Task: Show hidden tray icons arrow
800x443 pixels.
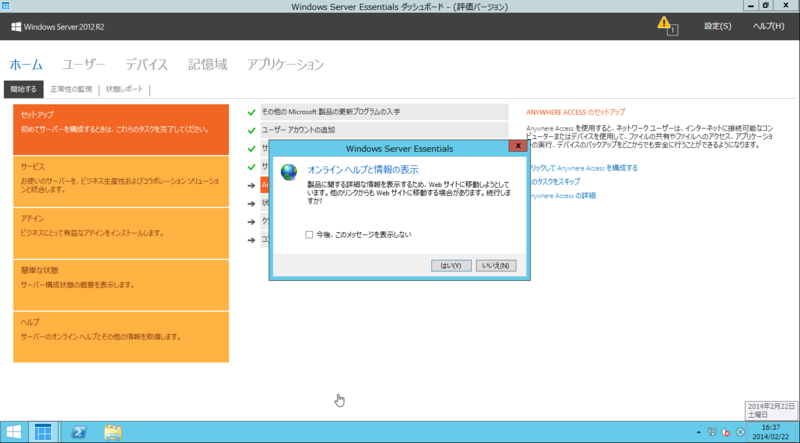Action: point(698,432)
